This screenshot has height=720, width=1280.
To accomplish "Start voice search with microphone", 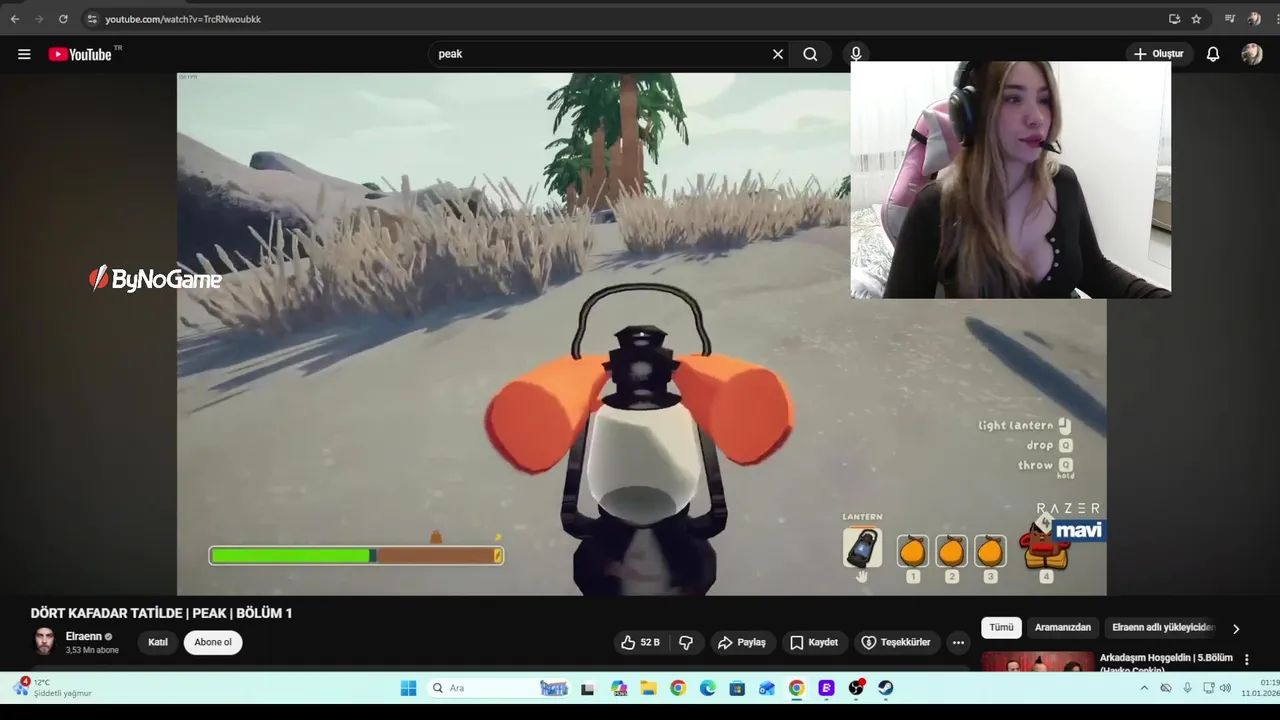I will [856, 54].
